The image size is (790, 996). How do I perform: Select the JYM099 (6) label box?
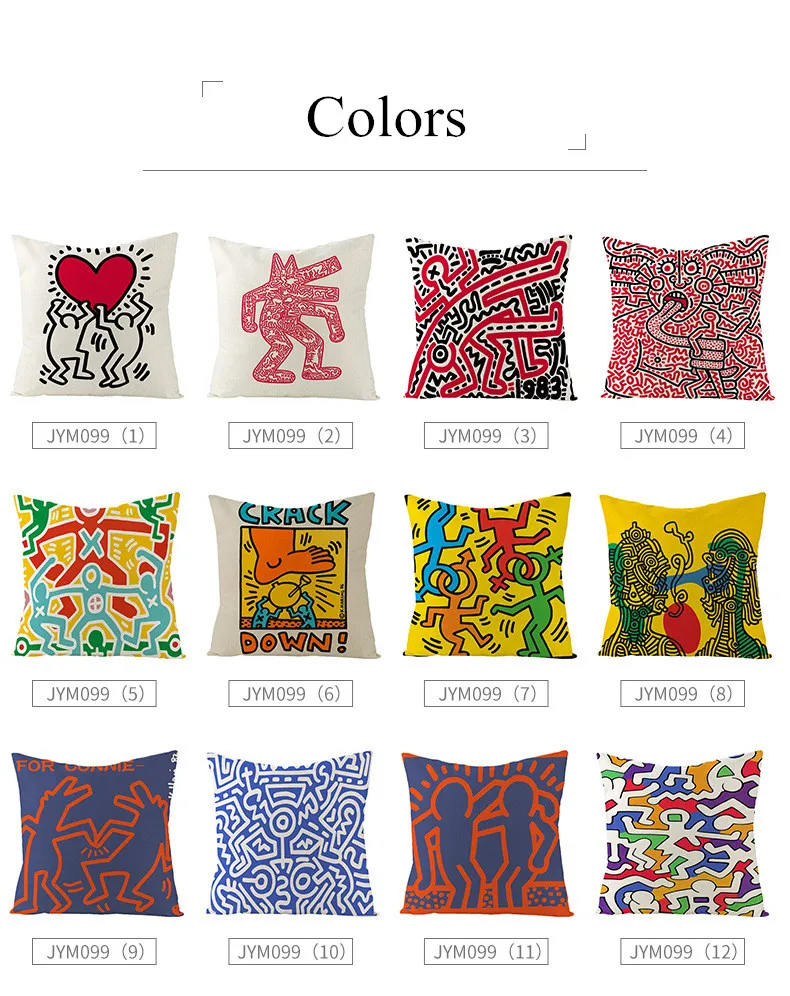pyautogui.click(x=291, y=694)
